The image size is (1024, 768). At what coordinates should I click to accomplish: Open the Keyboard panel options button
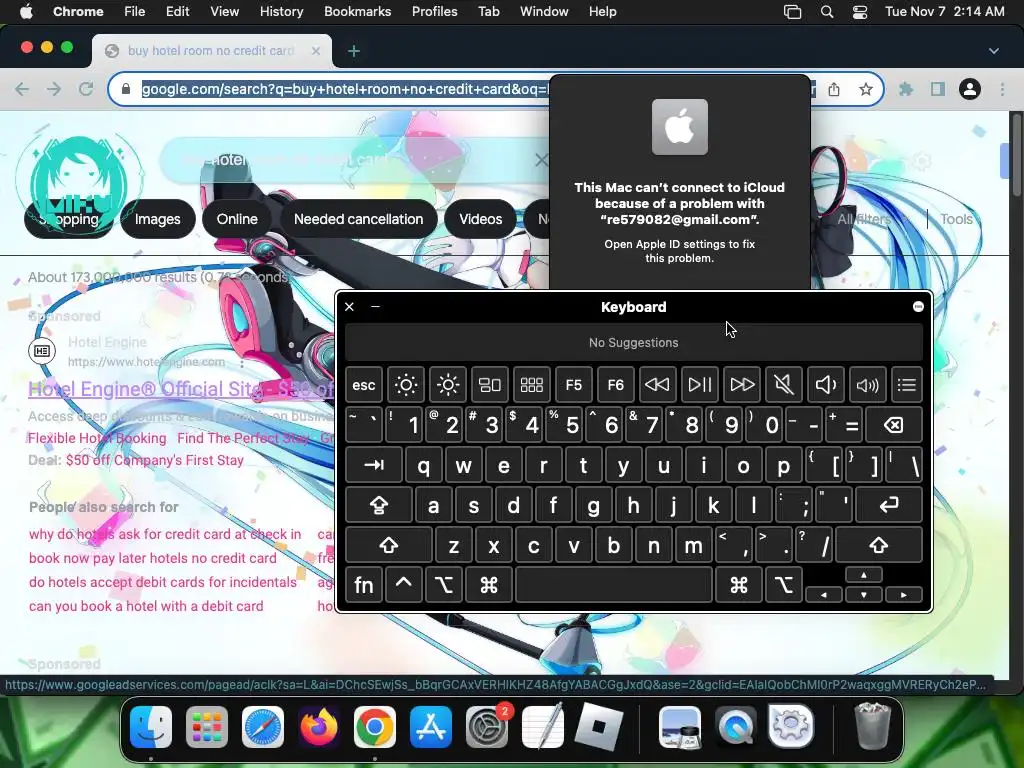coord(918,307)
